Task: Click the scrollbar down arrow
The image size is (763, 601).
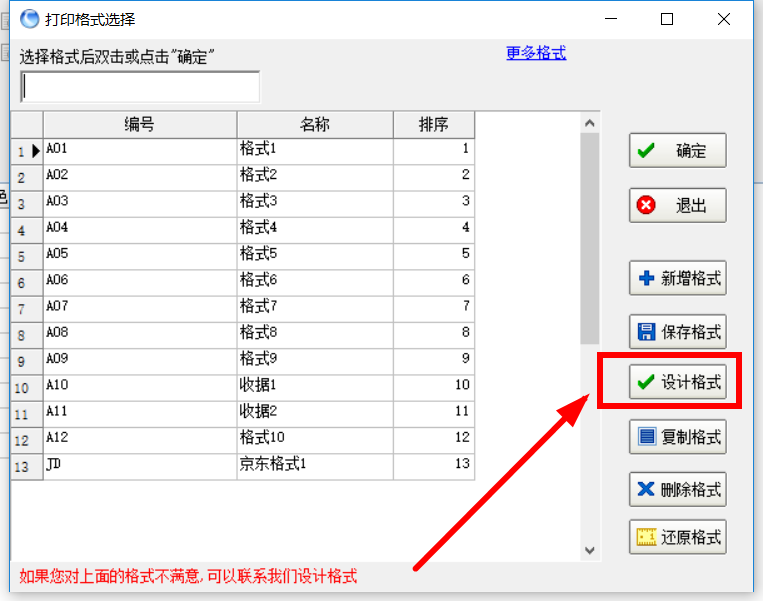Action: coord(590,550)
